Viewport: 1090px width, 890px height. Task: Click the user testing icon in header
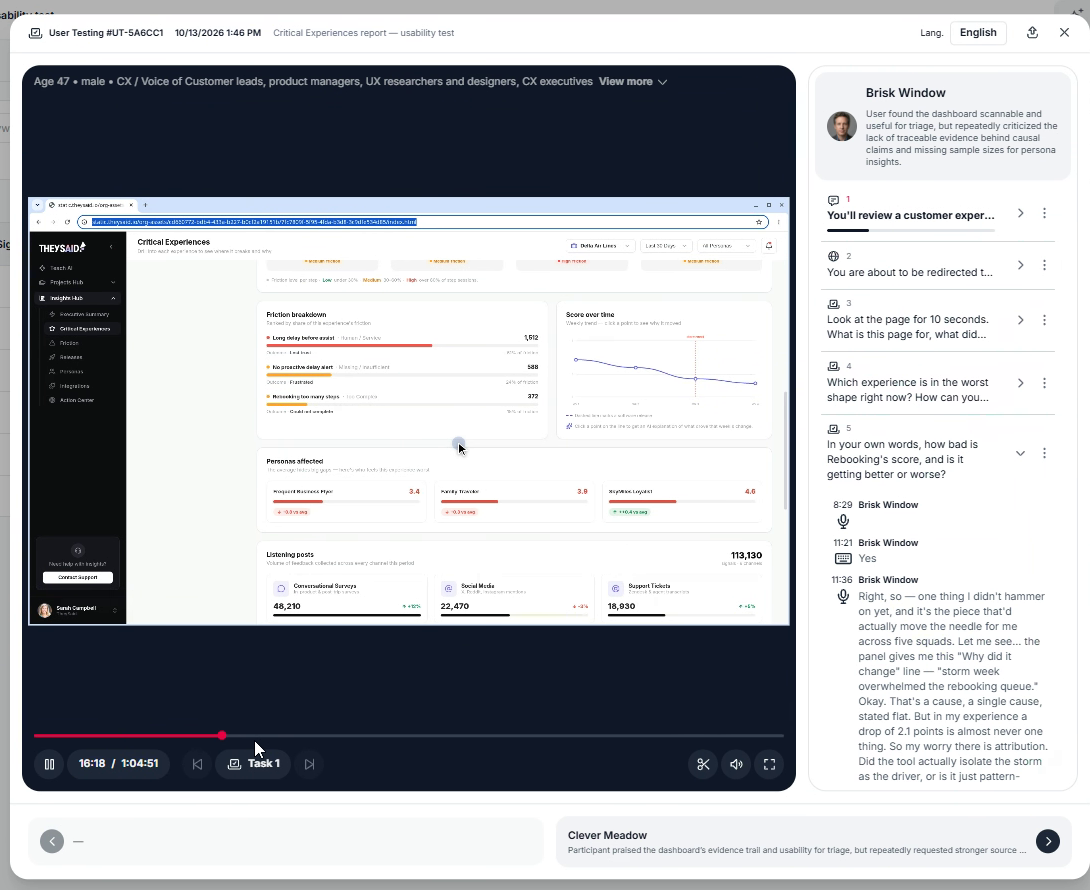(x=35, y=33)
